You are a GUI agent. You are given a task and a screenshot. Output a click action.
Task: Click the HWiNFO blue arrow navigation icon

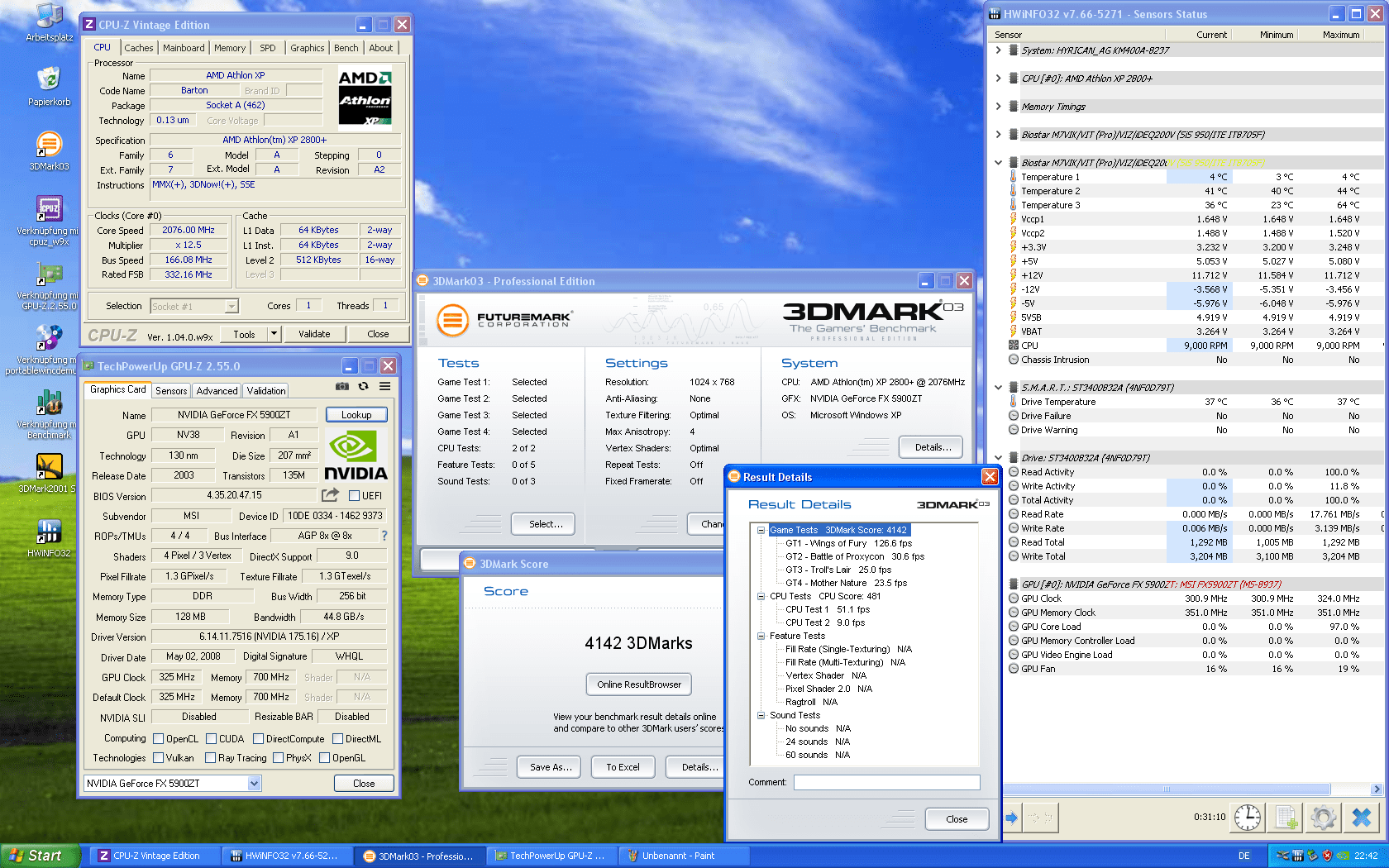coord(1012,818)
